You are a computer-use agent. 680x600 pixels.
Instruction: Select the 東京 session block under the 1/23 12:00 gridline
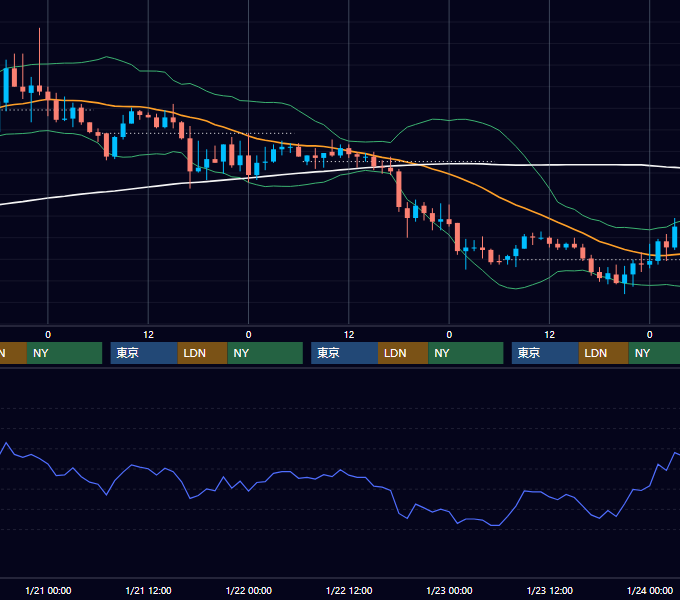545,353
